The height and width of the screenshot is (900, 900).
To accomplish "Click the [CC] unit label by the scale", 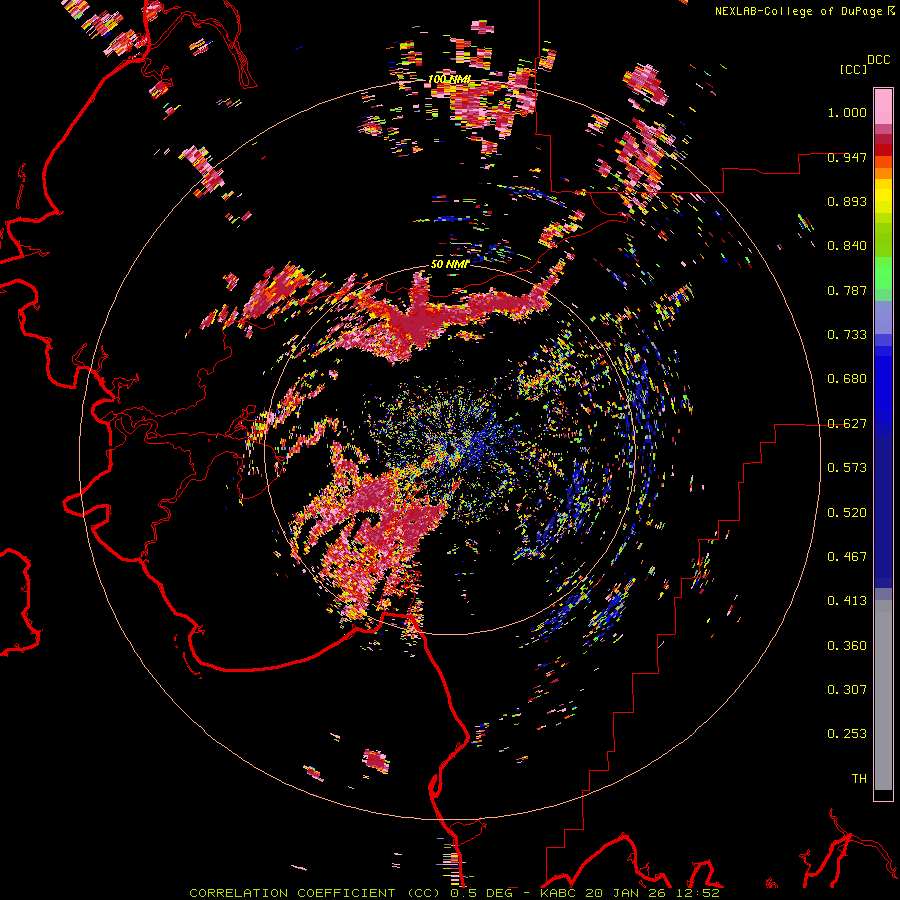I will (x=853, y=69).
